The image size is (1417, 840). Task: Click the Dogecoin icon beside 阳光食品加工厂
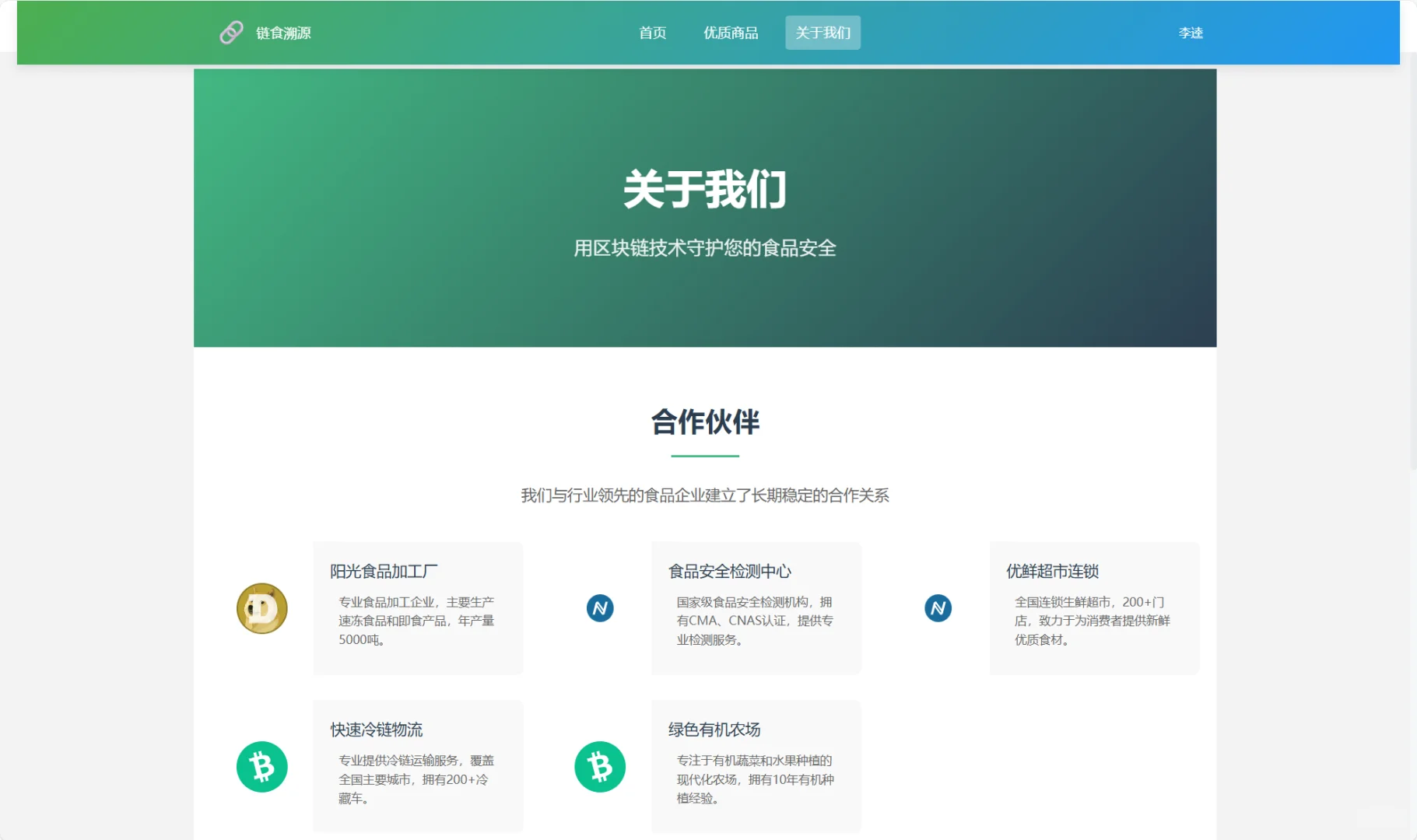(x=261, y=607)
